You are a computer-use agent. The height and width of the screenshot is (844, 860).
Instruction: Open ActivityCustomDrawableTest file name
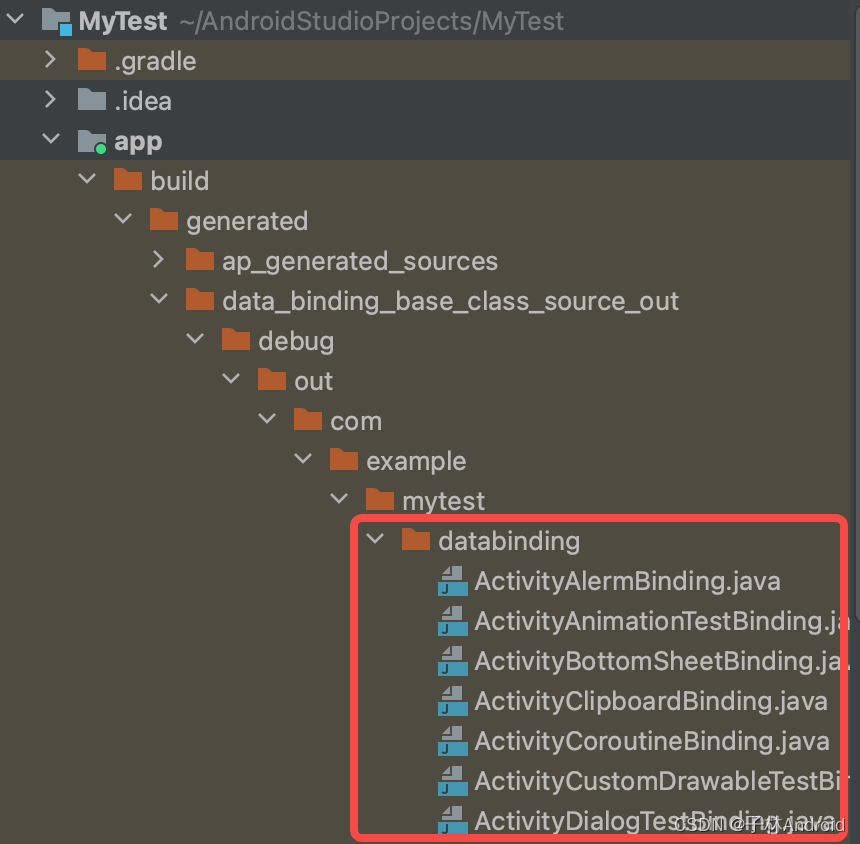(663, 781)
